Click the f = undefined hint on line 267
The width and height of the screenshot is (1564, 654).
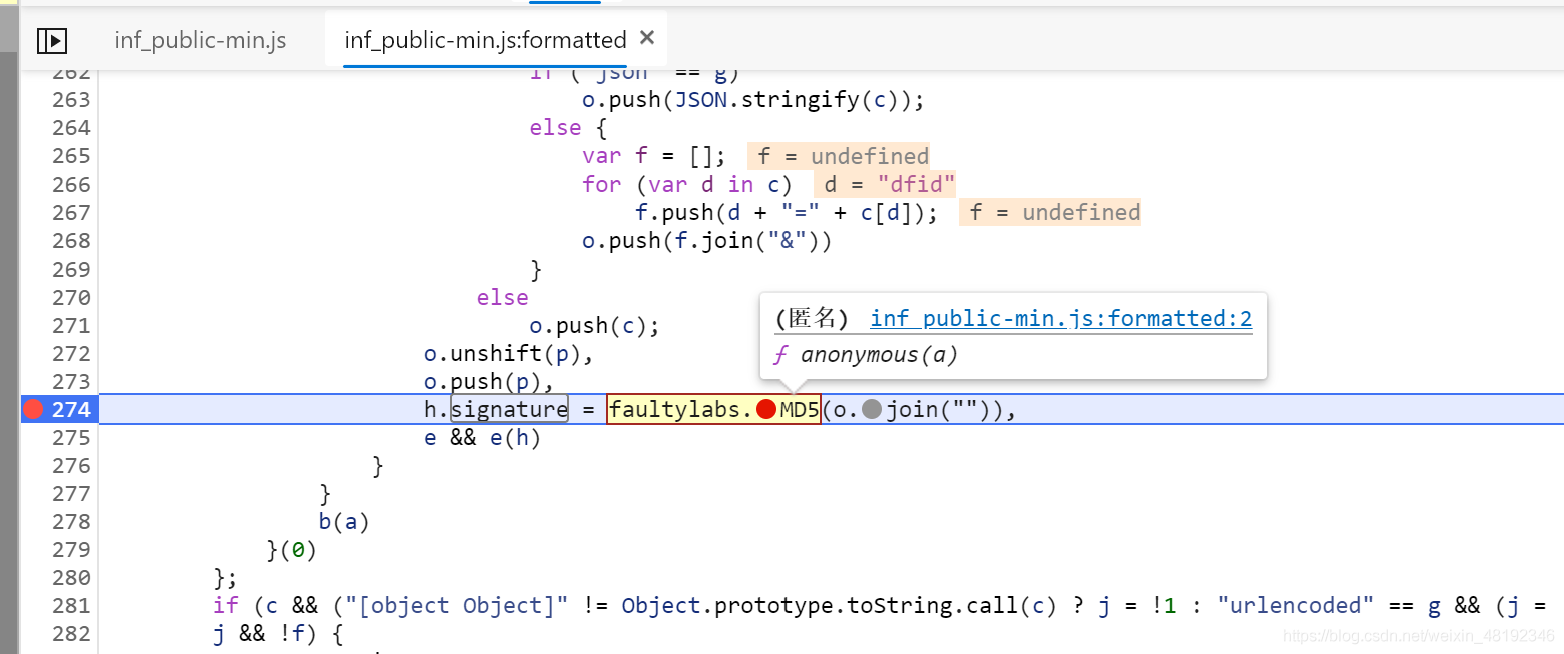1050,212
